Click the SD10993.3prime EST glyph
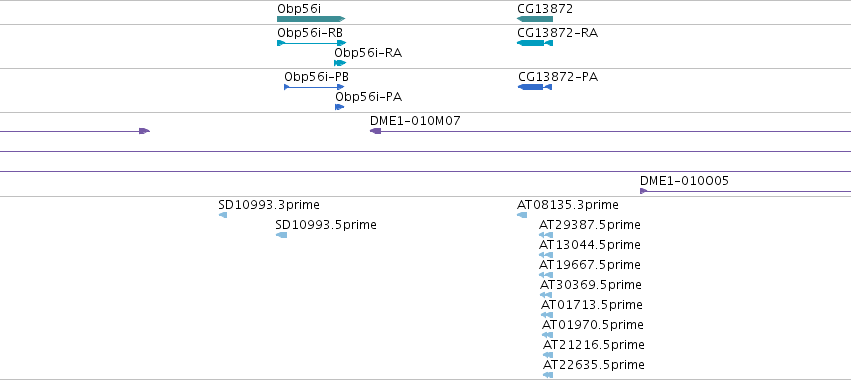Image resolution: width=851 pixels, height=380 pixels. click(x=223, y=215)
